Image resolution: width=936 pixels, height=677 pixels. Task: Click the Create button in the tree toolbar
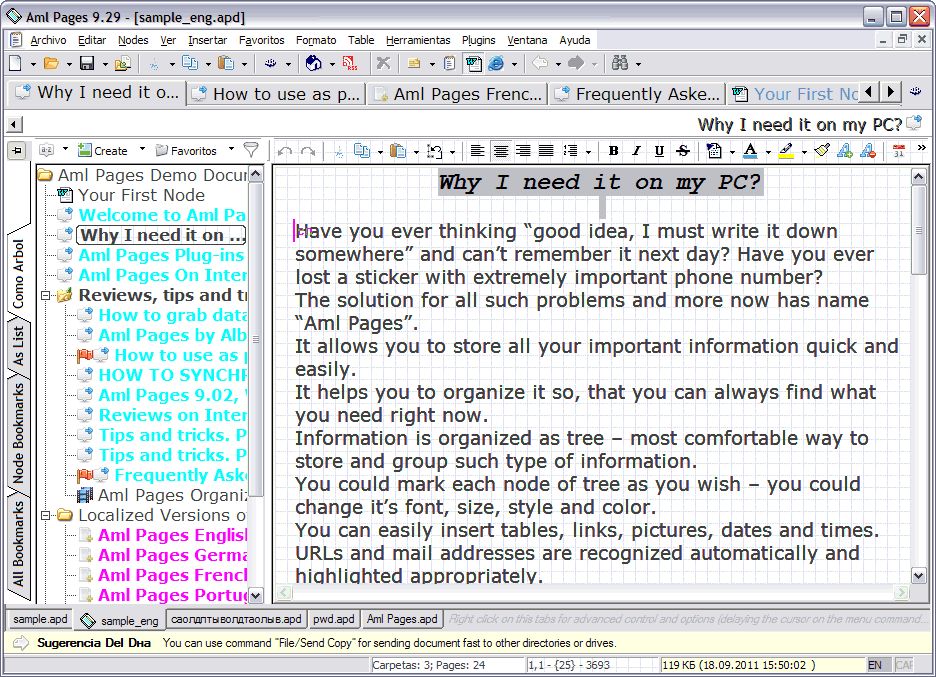pyautogui.click(x=103, y=150)
